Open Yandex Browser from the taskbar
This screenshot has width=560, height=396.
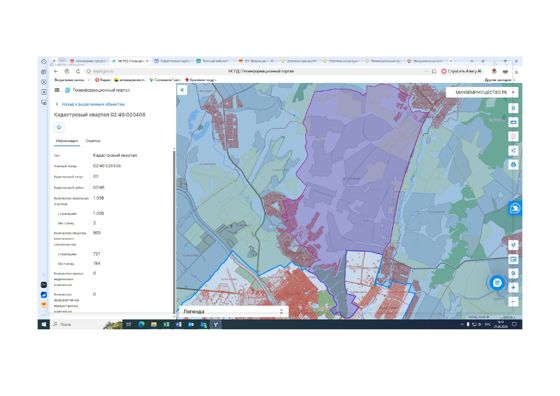pyautogui.click(x=216, y=324)
